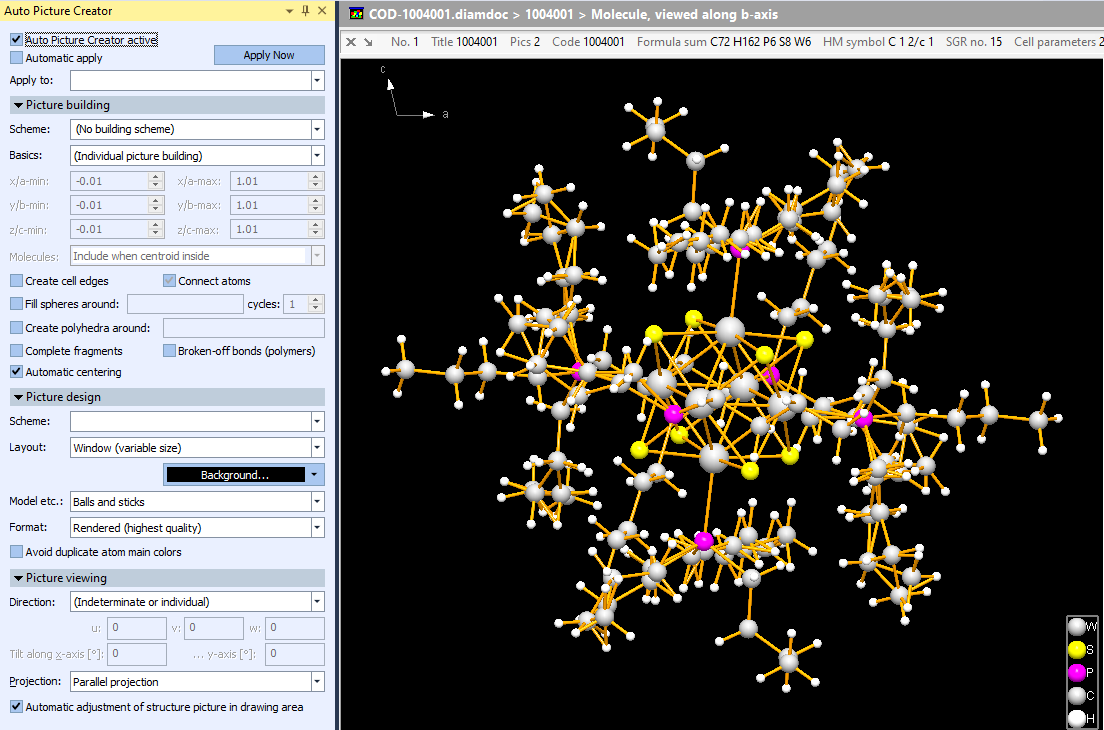Image resolution: width=1104 pixels, height=730 pixels.
Task: Enable the Automatic apply checkbox
Action: coord(16,58)
